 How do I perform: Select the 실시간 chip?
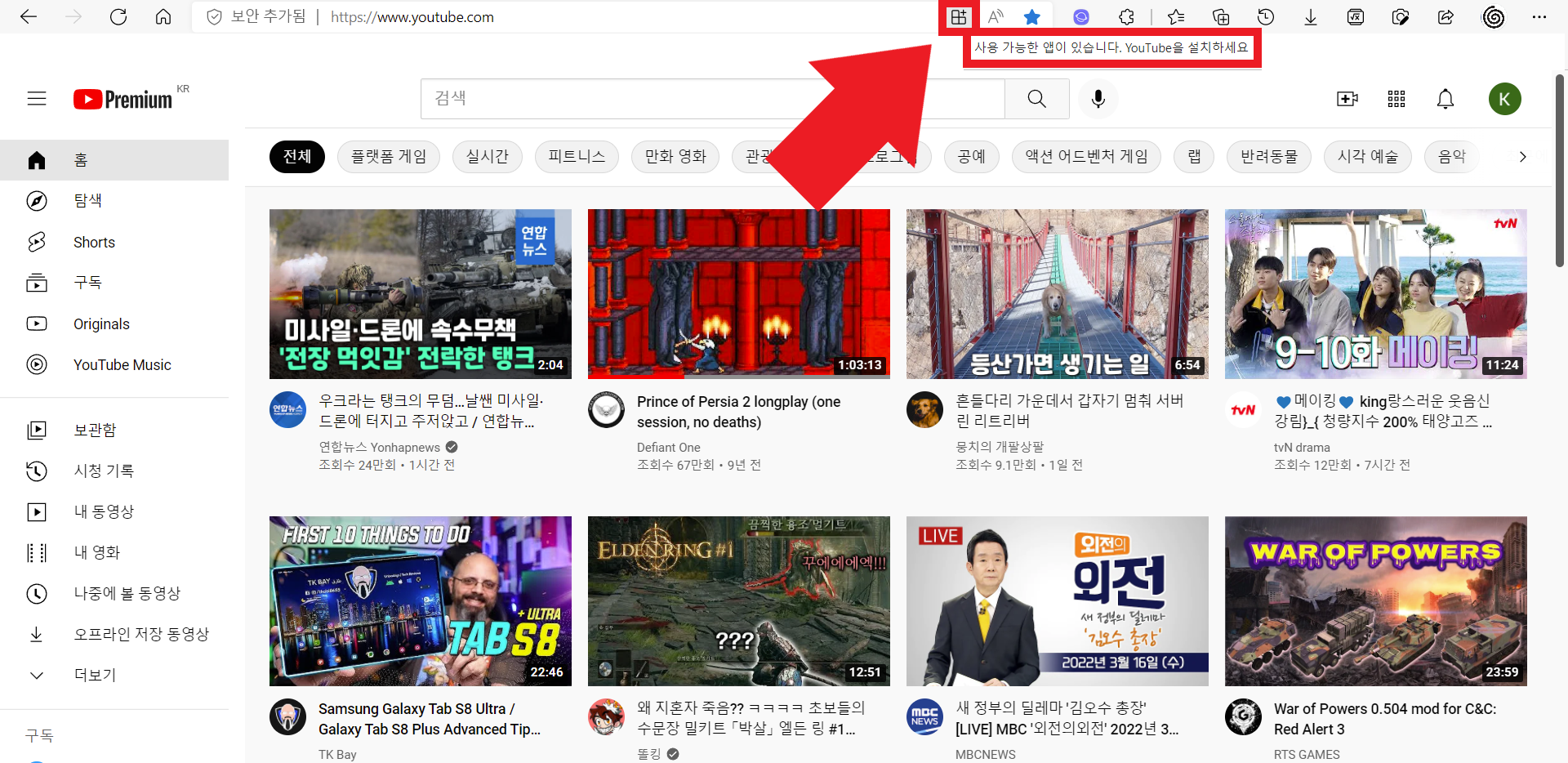[488, 157]
